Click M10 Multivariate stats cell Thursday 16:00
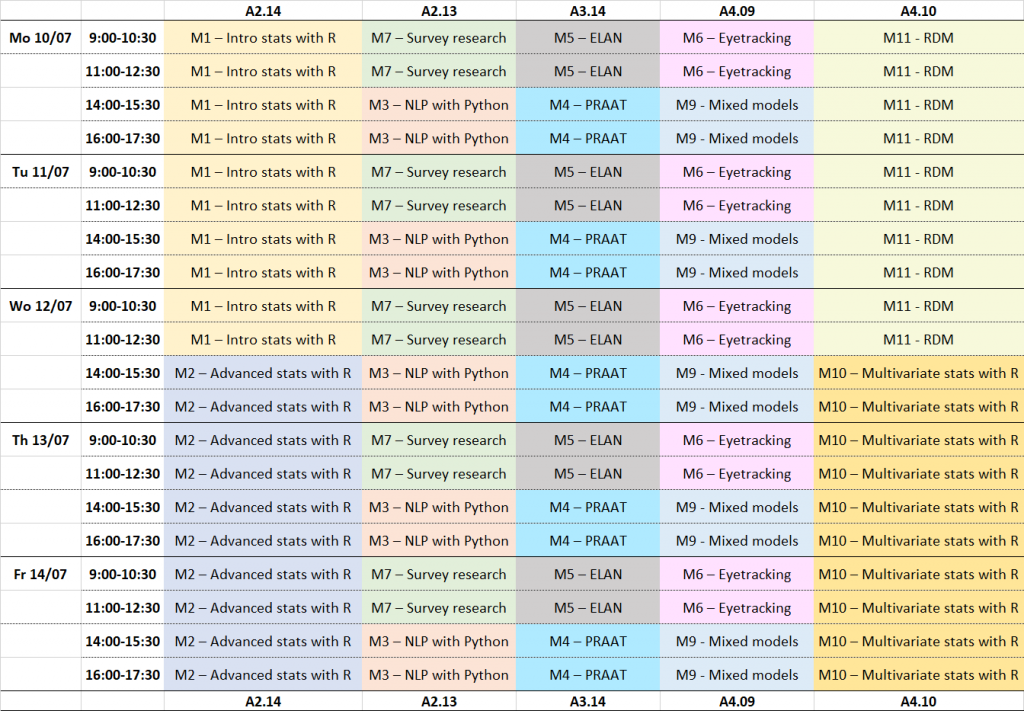 [918, 541]
